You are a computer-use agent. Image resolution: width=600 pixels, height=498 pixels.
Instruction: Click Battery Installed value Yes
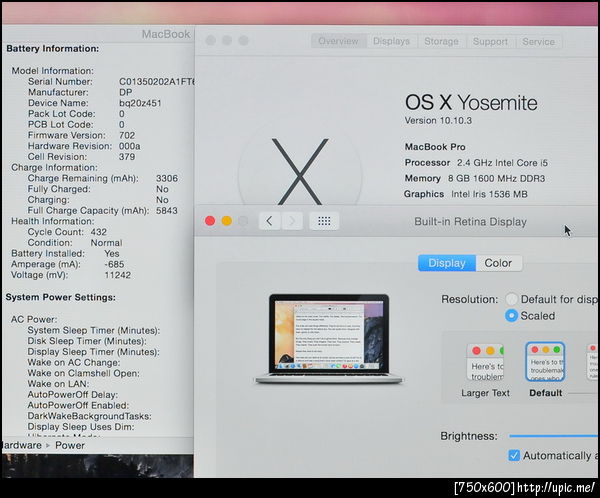(112, 253)
